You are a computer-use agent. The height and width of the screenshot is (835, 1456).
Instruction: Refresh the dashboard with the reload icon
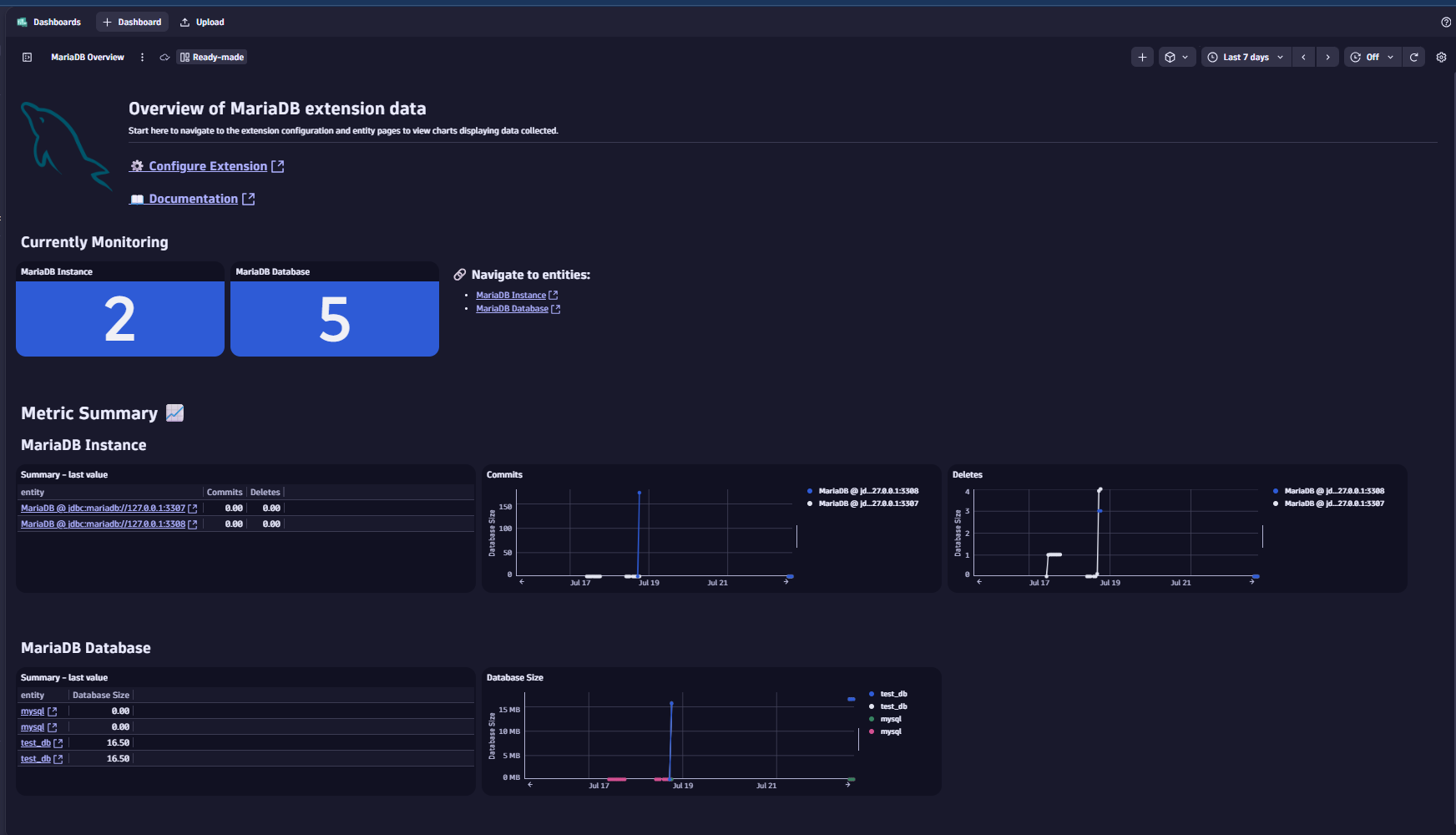point(1414,57)
